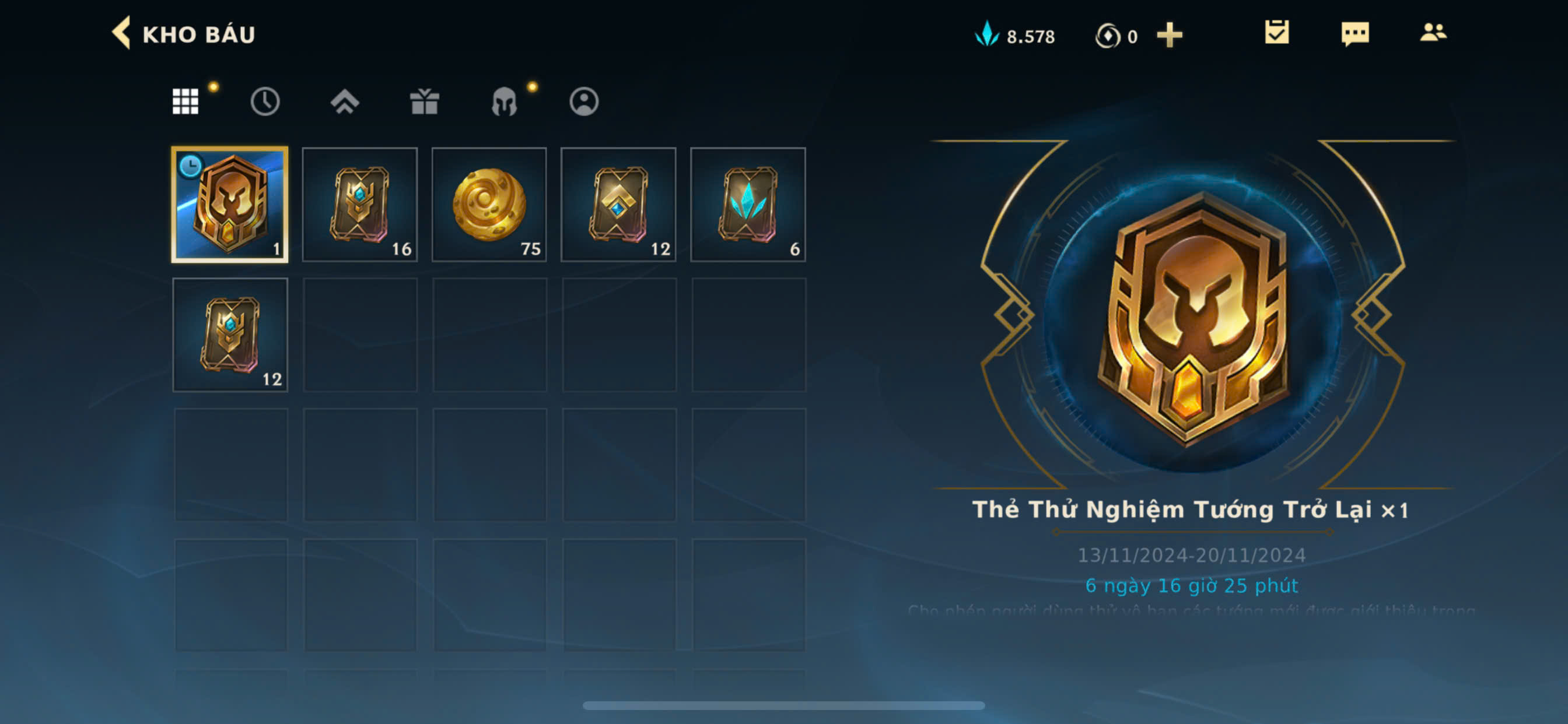The width and height of the screenshot is (1568, 724).
Task: Switch to the upgrade chevrons tab
Action: coord(345,101)
